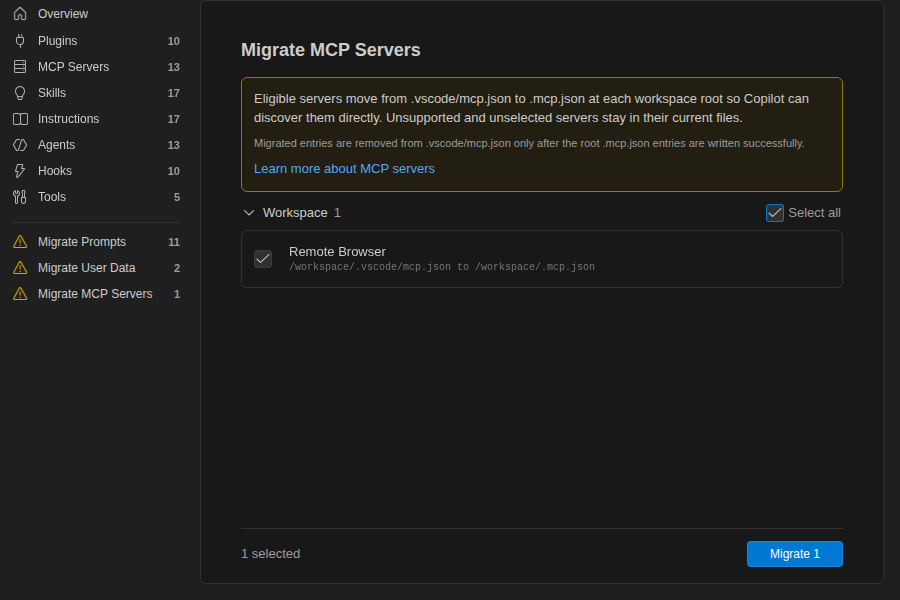Select Migrate MCP Servers entry
Viewport: 900px width, 600px height.
coord(96,294)
